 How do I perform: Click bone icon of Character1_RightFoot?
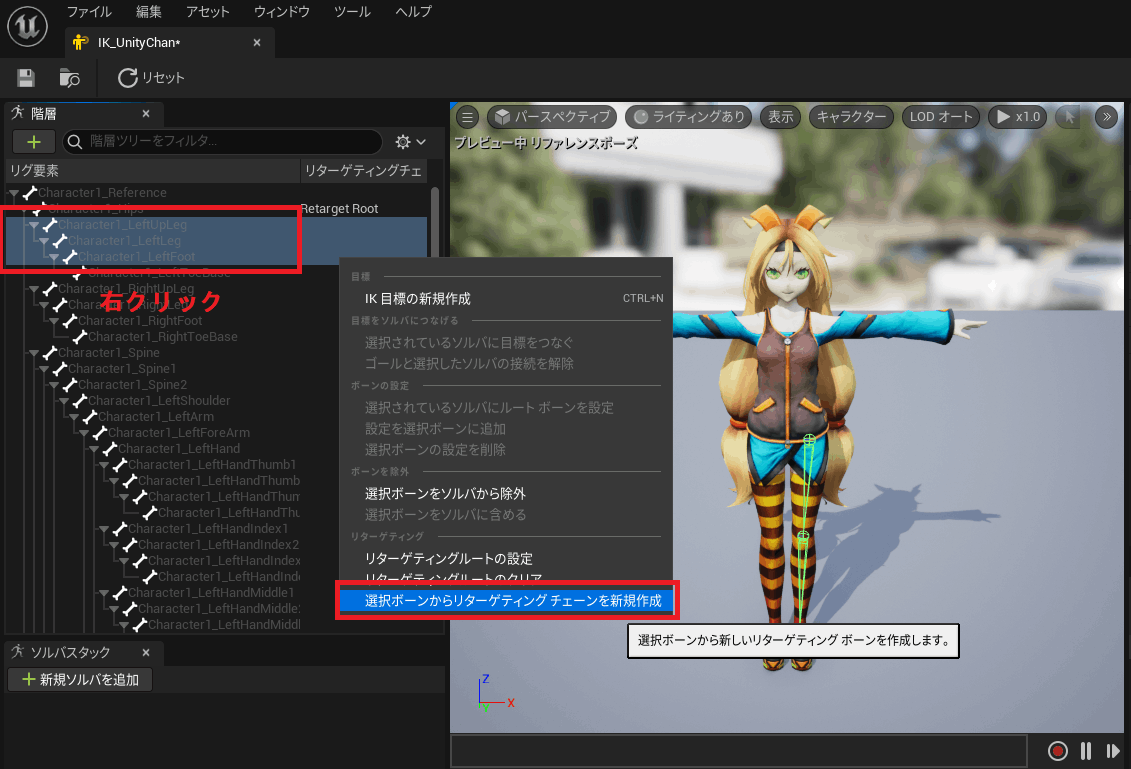click(x=70, y=320)
